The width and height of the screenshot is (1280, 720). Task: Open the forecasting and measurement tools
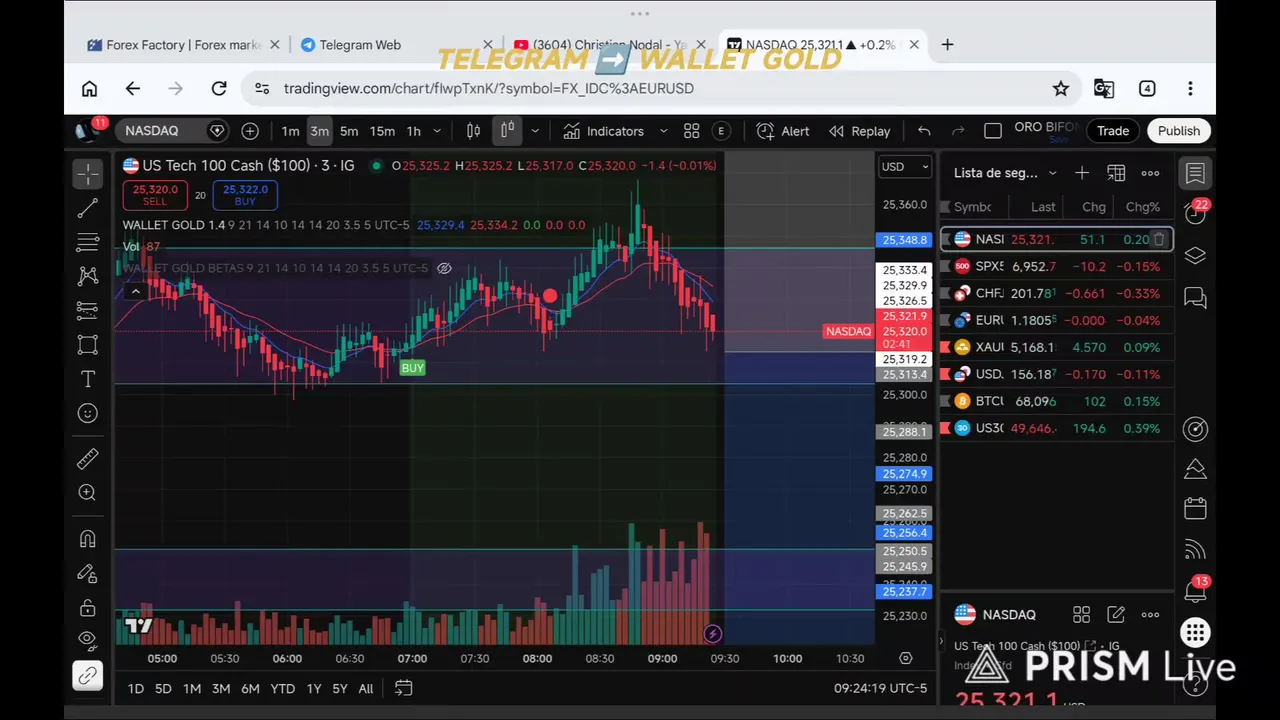(88, 310)
